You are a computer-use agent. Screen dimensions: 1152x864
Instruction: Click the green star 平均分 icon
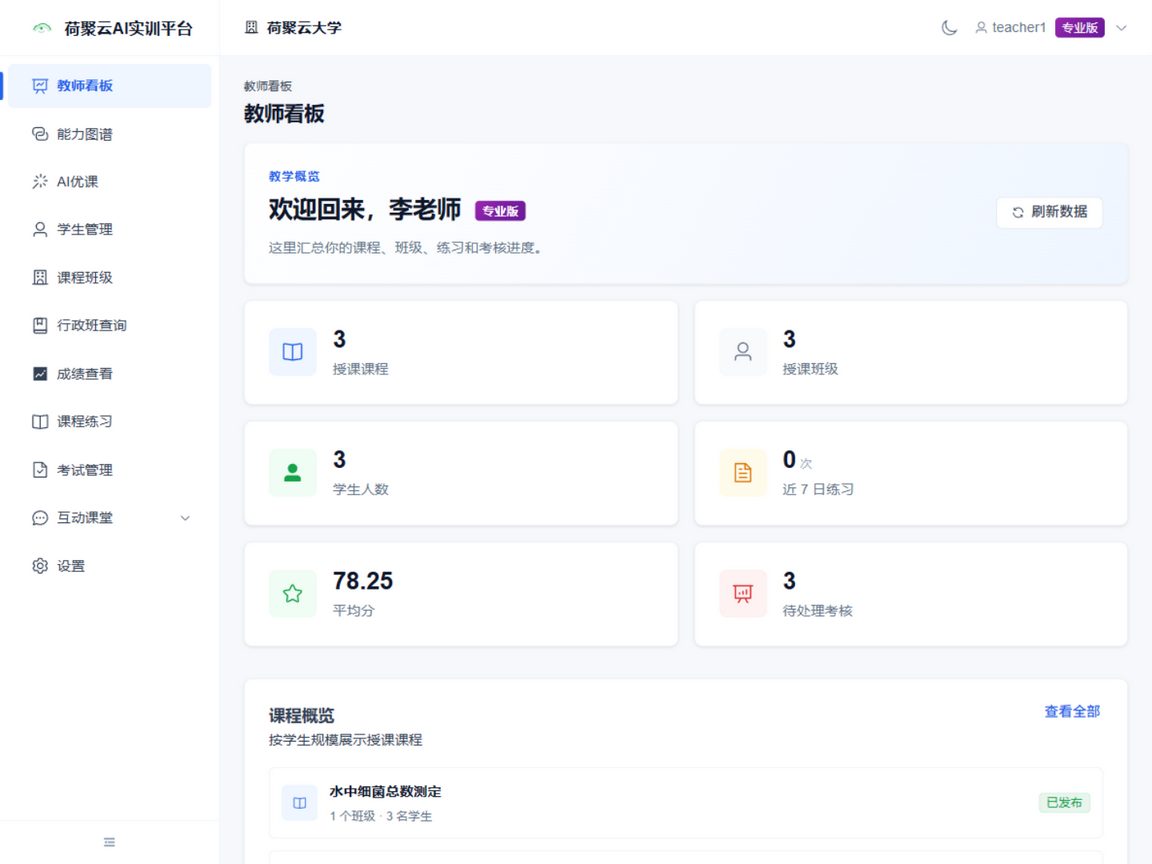292,594
